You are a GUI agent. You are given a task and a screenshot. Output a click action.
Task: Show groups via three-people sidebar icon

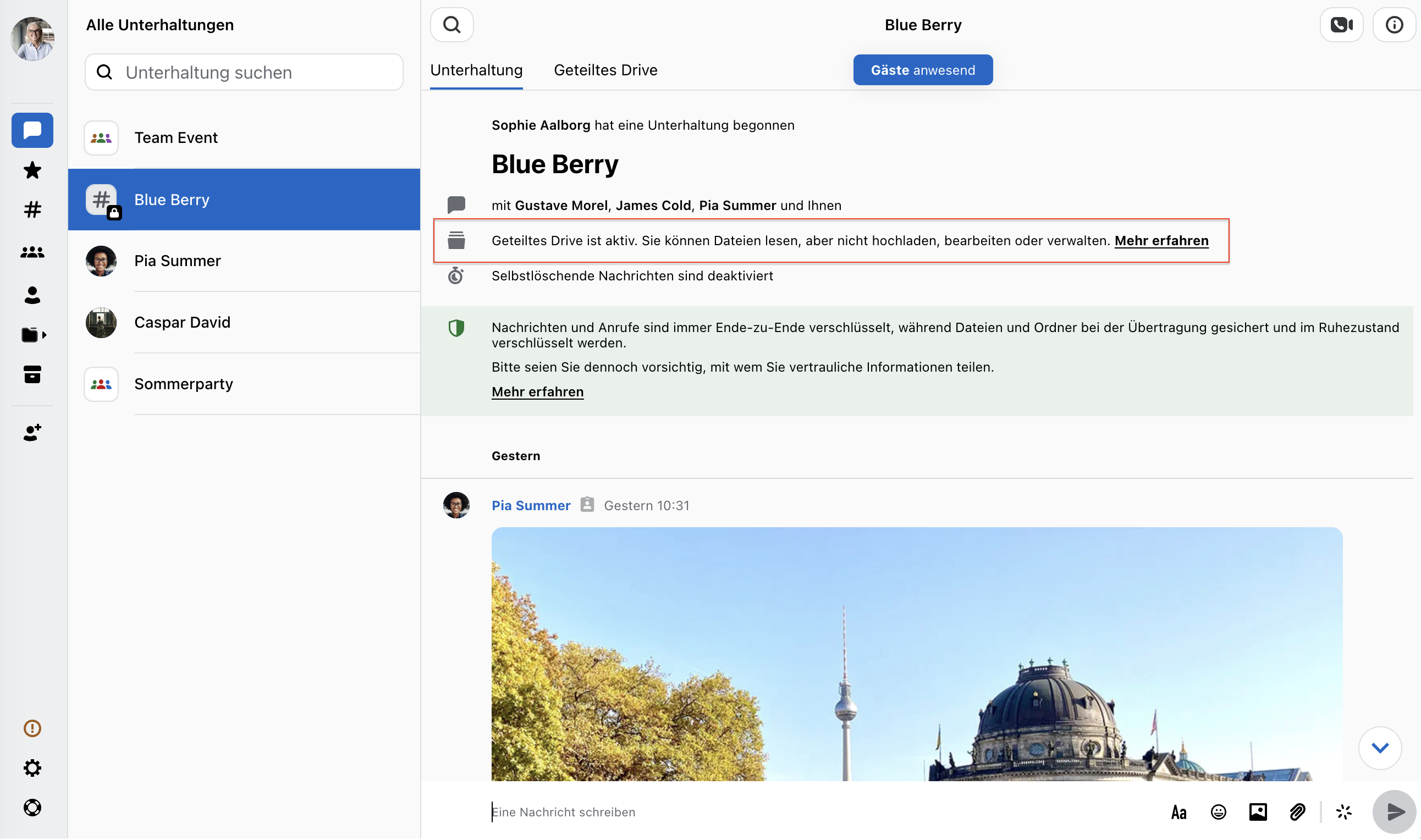(32, 252)
